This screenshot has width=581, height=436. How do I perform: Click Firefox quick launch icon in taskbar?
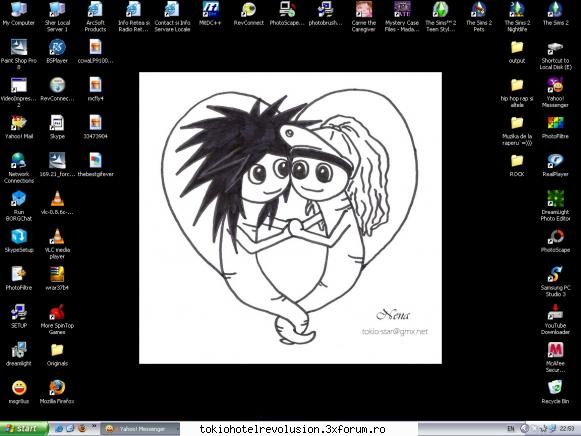click(82, 429)
